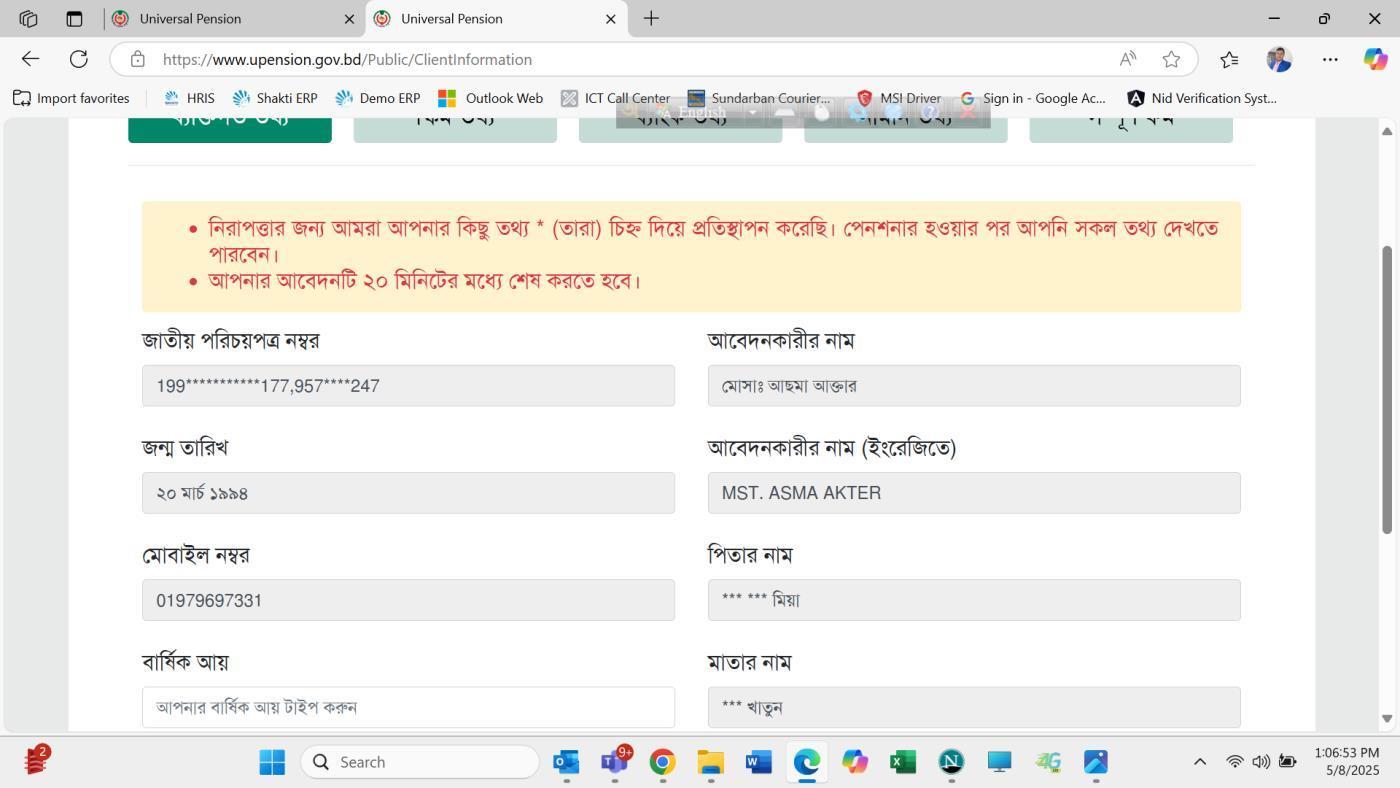Click the MST. ASMA AKTER name field
Screen dimensions: 1400x788
click(x=974, y=493)
